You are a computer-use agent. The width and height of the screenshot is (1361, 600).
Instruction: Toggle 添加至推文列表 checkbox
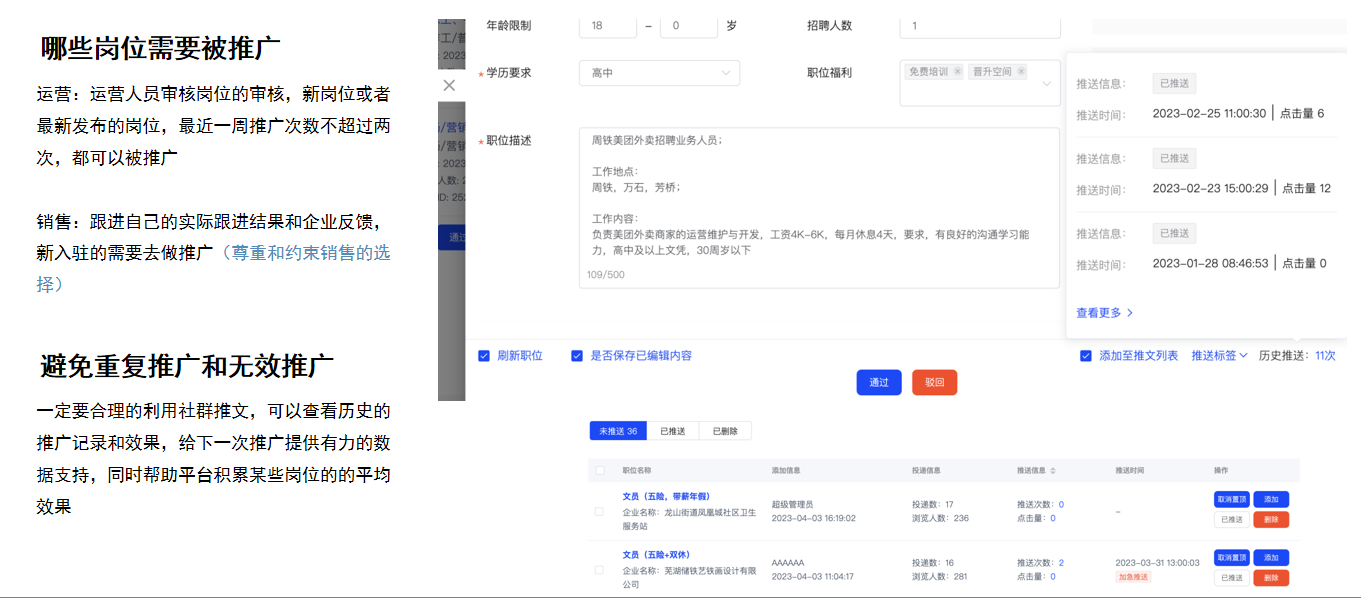point(1086,355)
